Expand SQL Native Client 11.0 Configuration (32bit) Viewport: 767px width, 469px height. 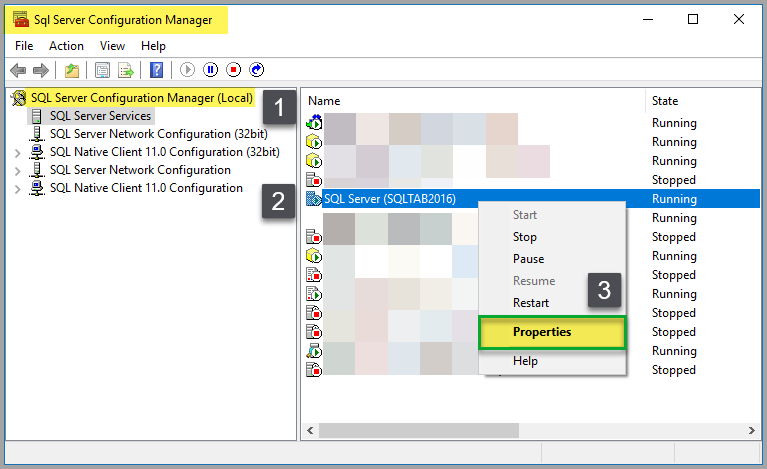pyautogui.click(x=18, y=153)
